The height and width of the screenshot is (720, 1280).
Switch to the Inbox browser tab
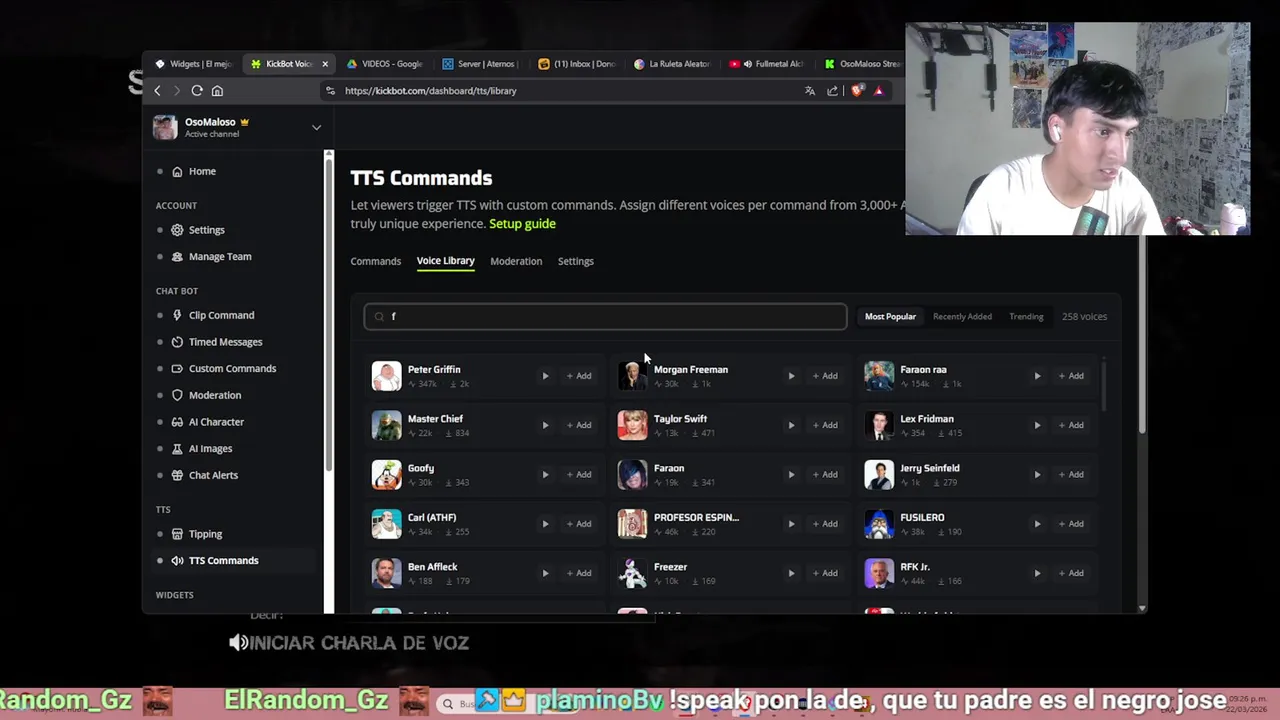click(576, 64)
